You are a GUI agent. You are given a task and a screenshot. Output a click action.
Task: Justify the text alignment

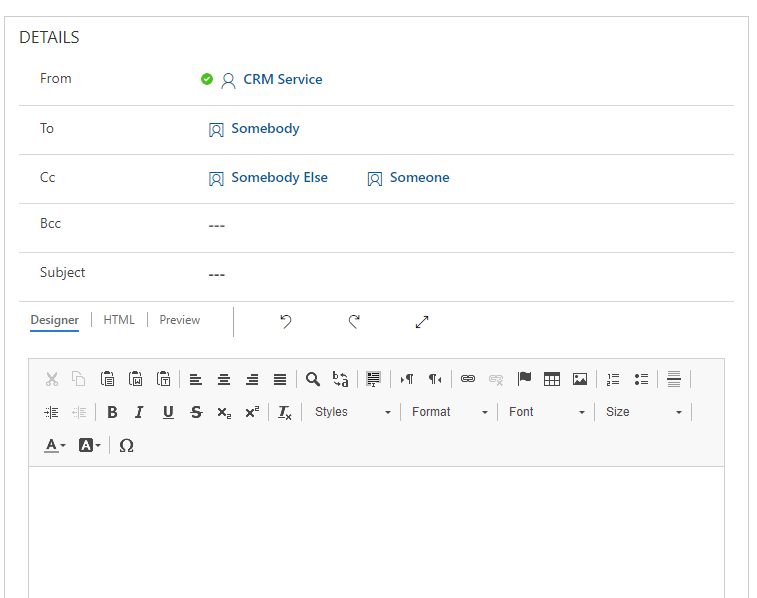point(280,379)
